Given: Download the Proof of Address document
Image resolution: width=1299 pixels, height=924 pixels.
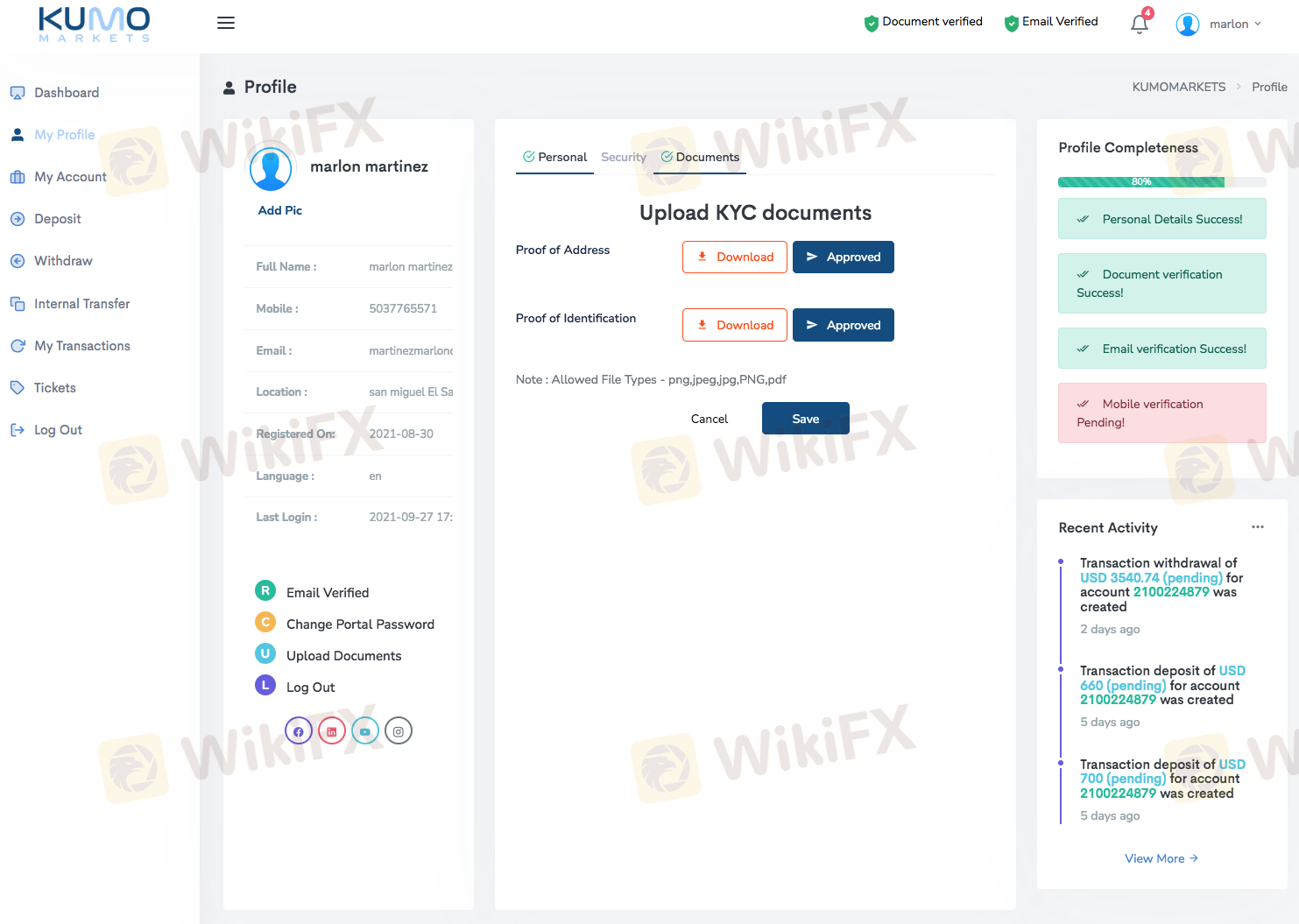Looking at the screenshot, I should (x=735, y=257).
